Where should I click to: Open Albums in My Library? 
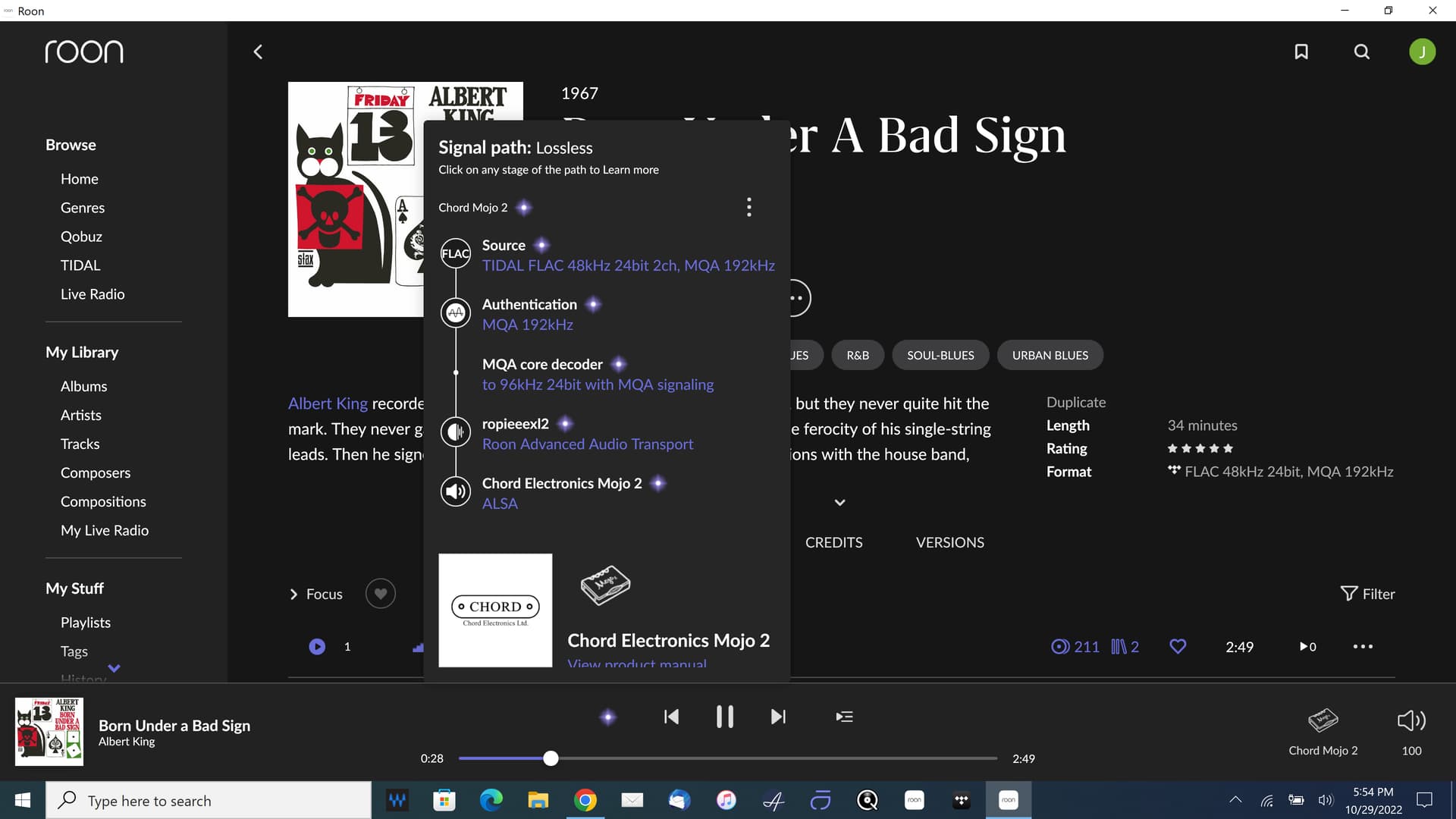coord(83,386)
